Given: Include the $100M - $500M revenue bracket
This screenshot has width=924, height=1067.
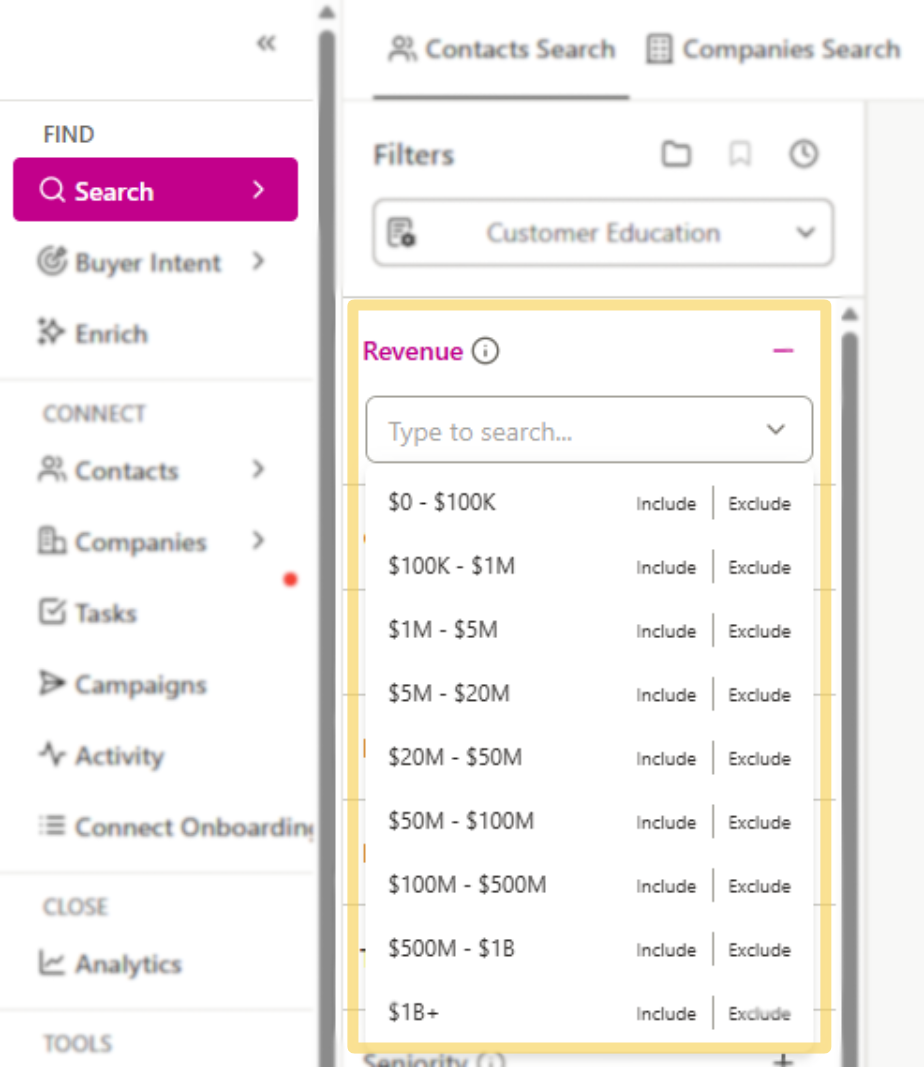Looking at the screenshot, I should tap(664, 886).
